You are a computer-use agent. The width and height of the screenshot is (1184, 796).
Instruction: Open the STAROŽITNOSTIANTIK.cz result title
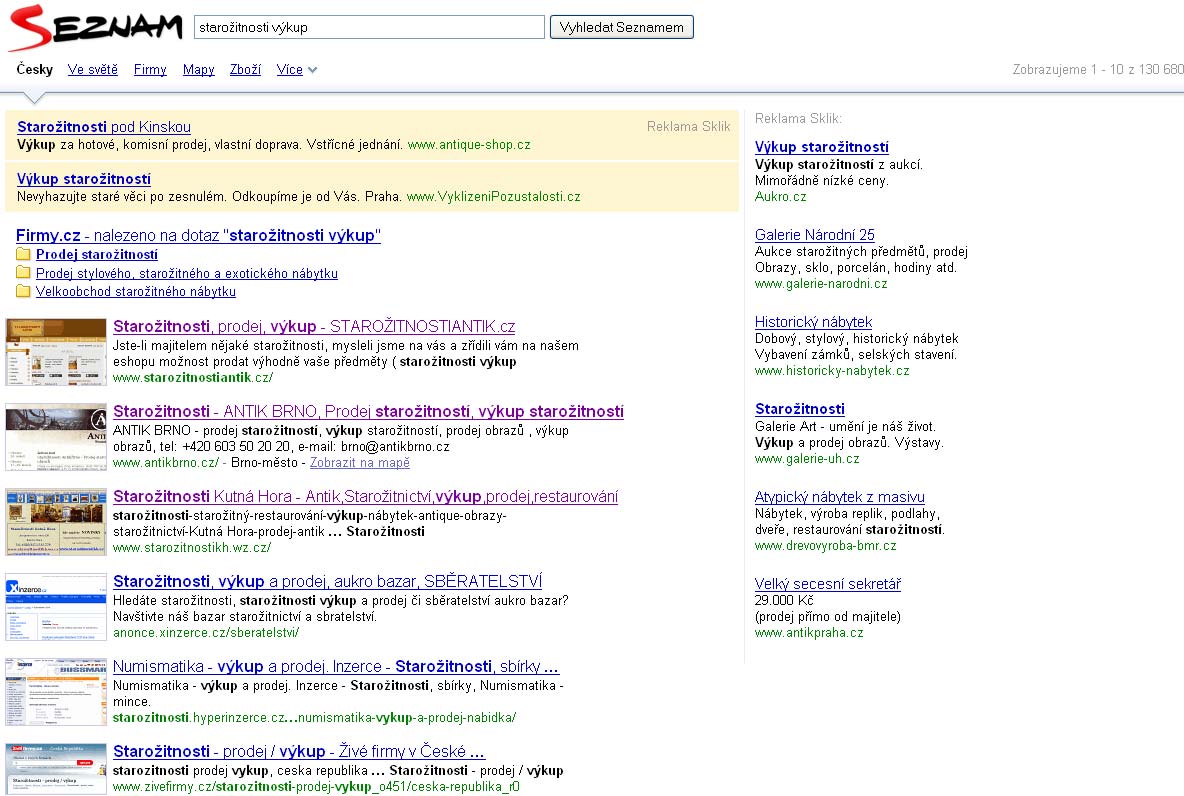point(314,326)
